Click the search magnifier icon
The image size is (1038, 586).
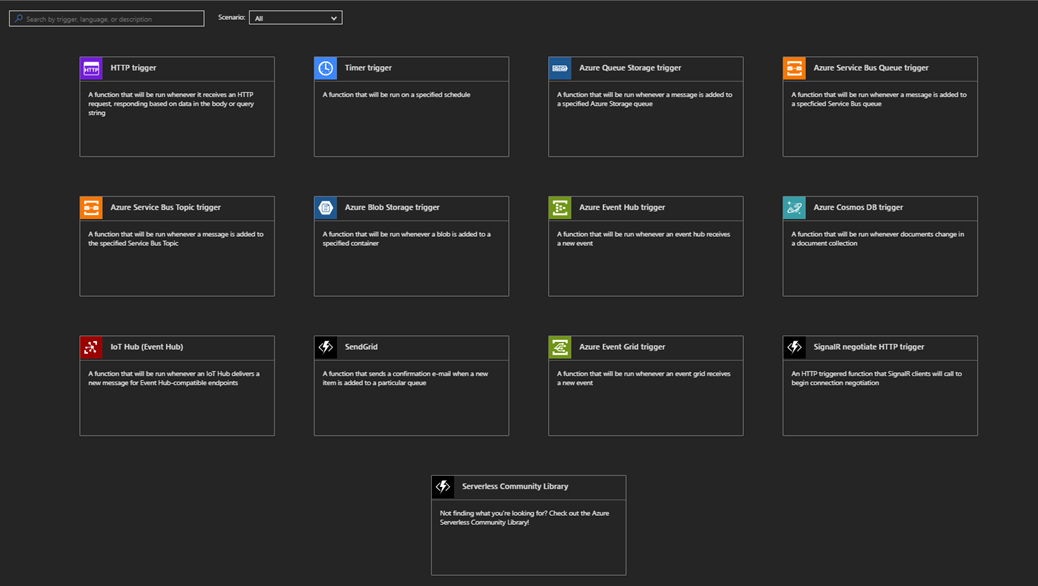(x=19, y=19)
